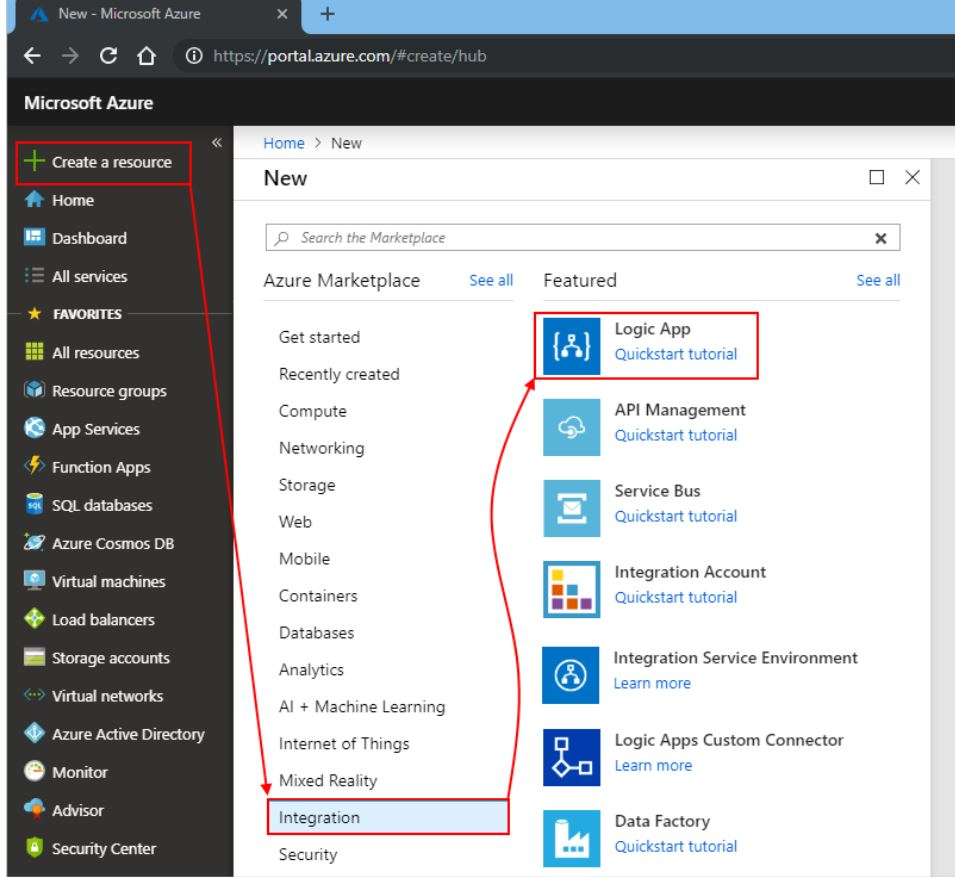
Task: Select Mixed Reality category
Action: coord(328,781)
